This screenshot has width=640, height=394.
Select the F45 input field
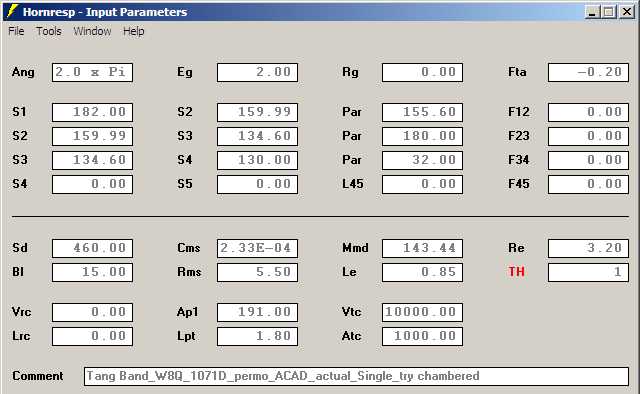(x=588, y=185)
